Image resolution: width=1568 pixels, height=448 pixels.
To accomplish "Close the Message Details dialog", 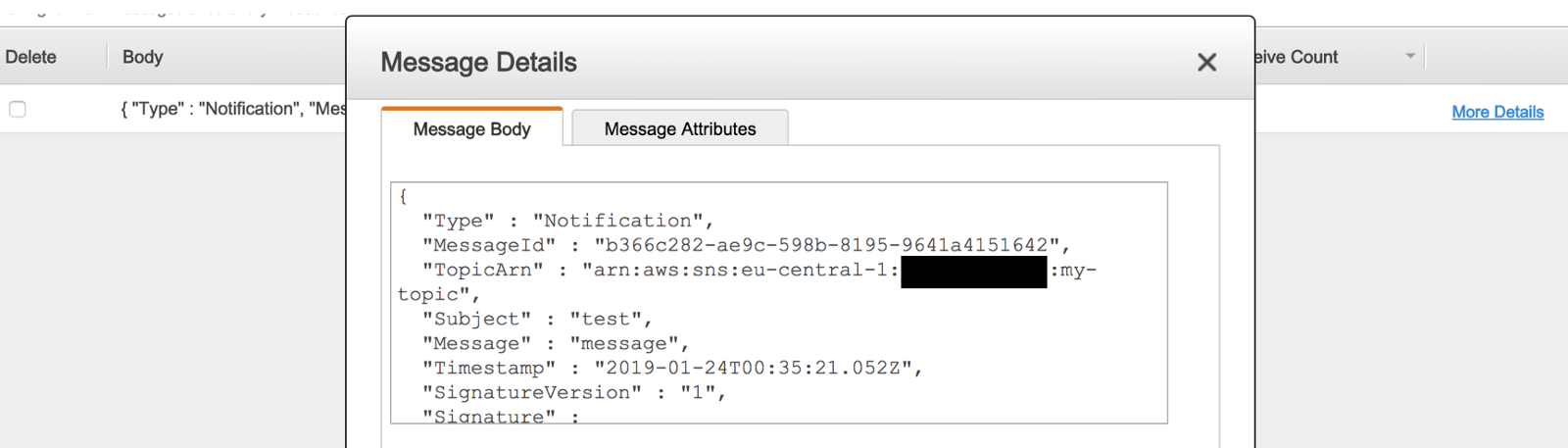I will point(1206,63).
